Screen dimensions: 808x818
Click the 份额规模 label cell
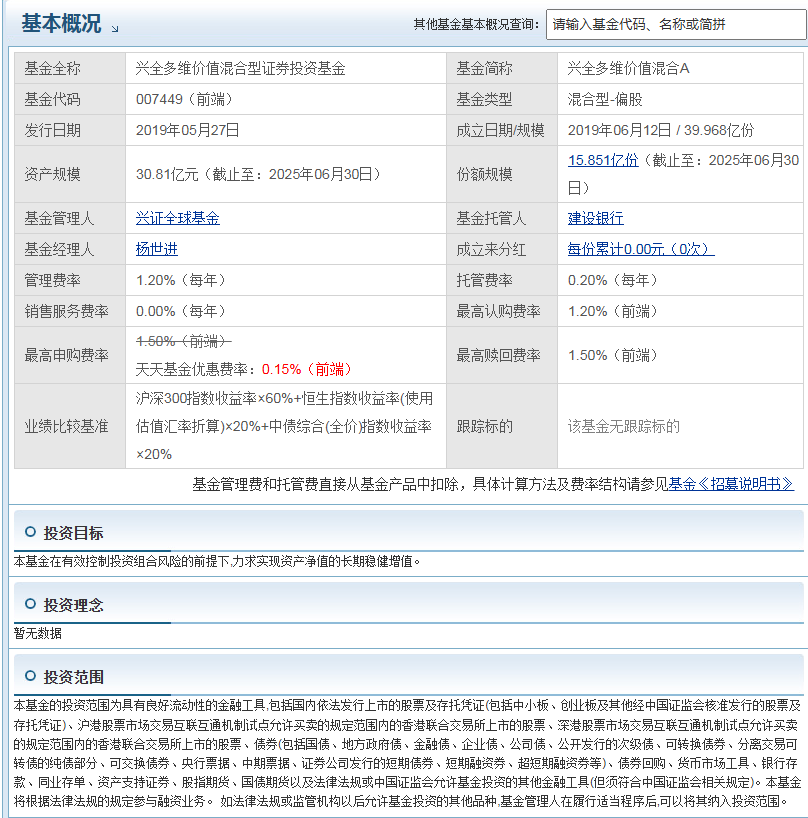click(x=502, y=174)
